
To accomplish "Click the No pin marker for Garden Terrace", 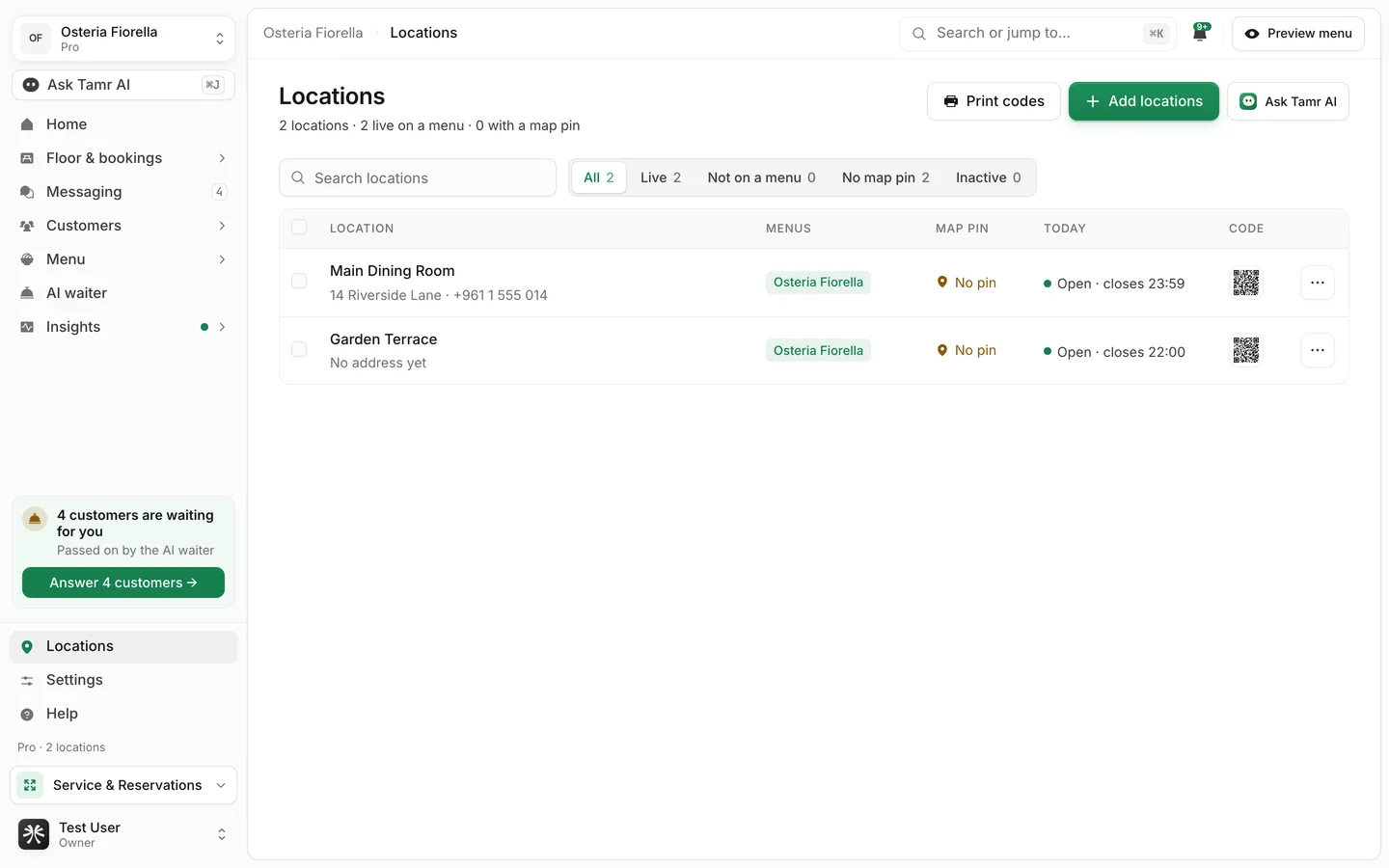I will (x=967, y=350).
